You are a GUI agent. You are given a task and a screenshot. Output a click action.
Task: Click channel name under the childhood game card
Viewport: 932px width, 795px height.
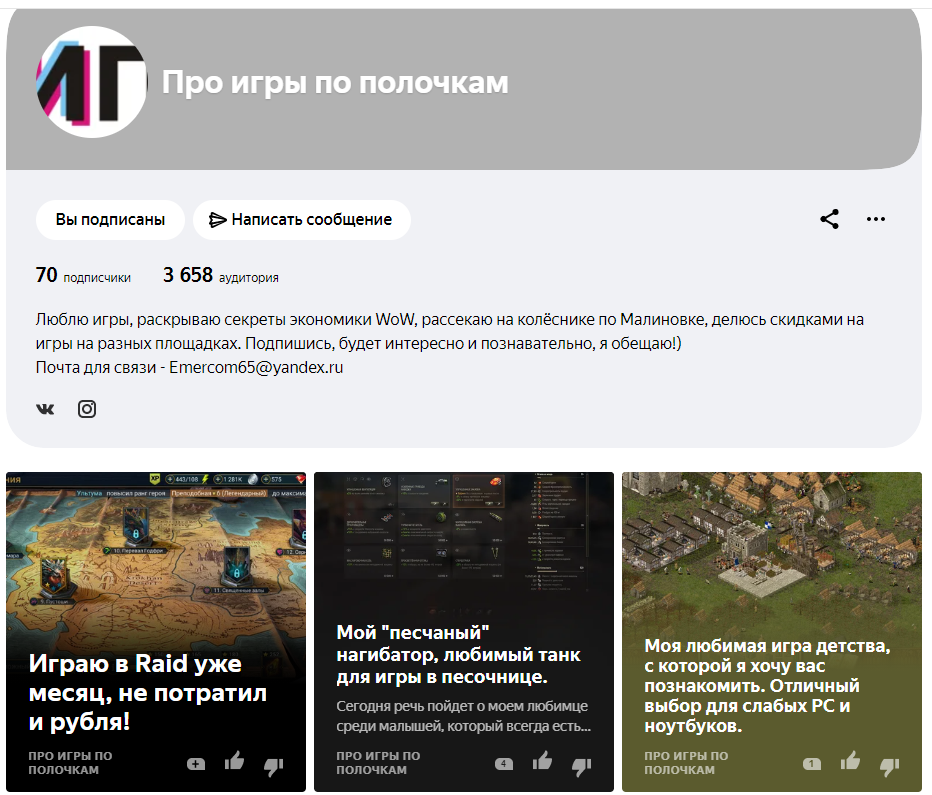(686, 763)
